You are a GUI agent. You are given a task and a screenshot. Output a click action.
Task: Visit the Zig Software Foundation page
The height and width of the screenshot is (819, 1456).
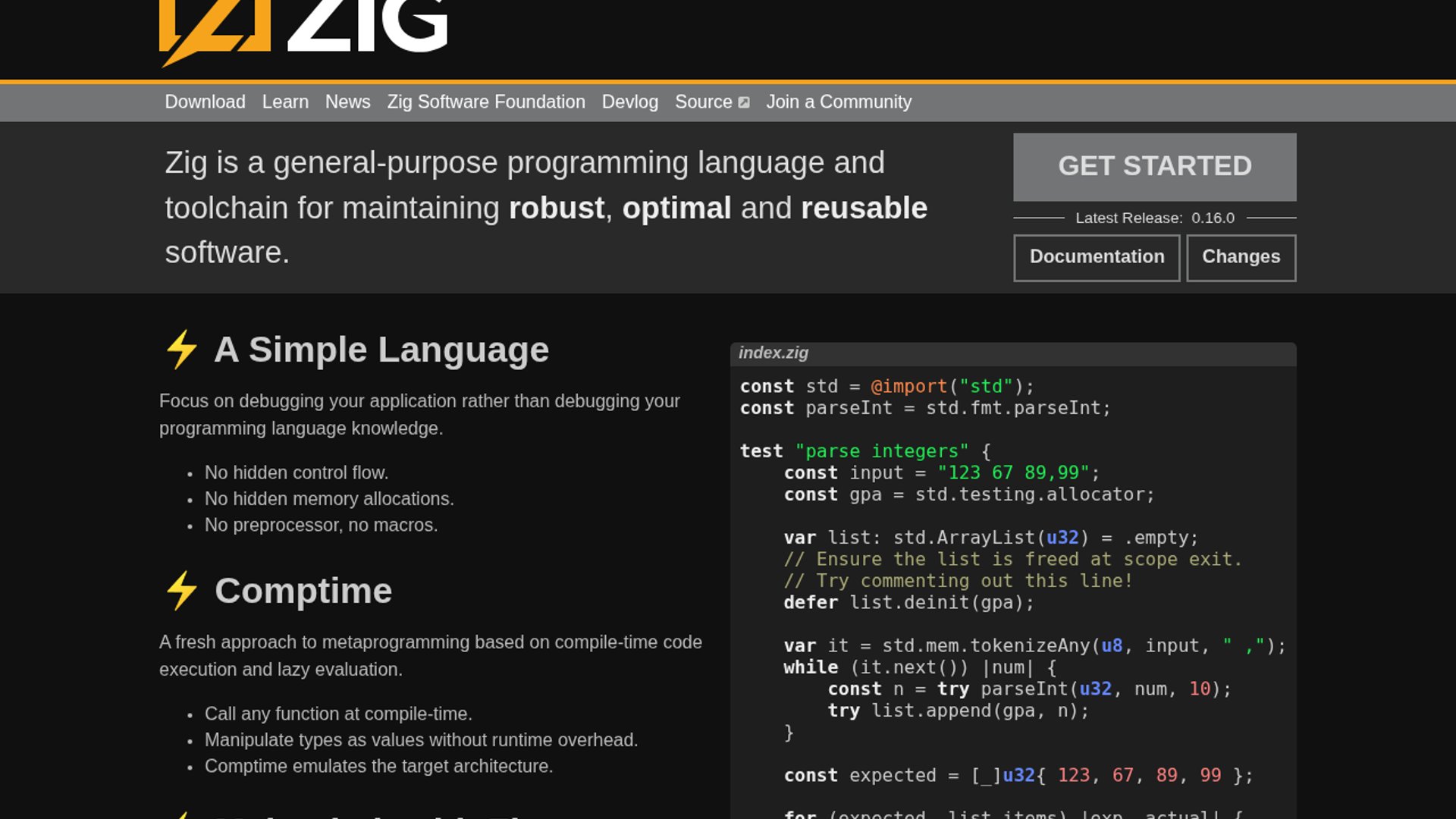pos(486,102)
